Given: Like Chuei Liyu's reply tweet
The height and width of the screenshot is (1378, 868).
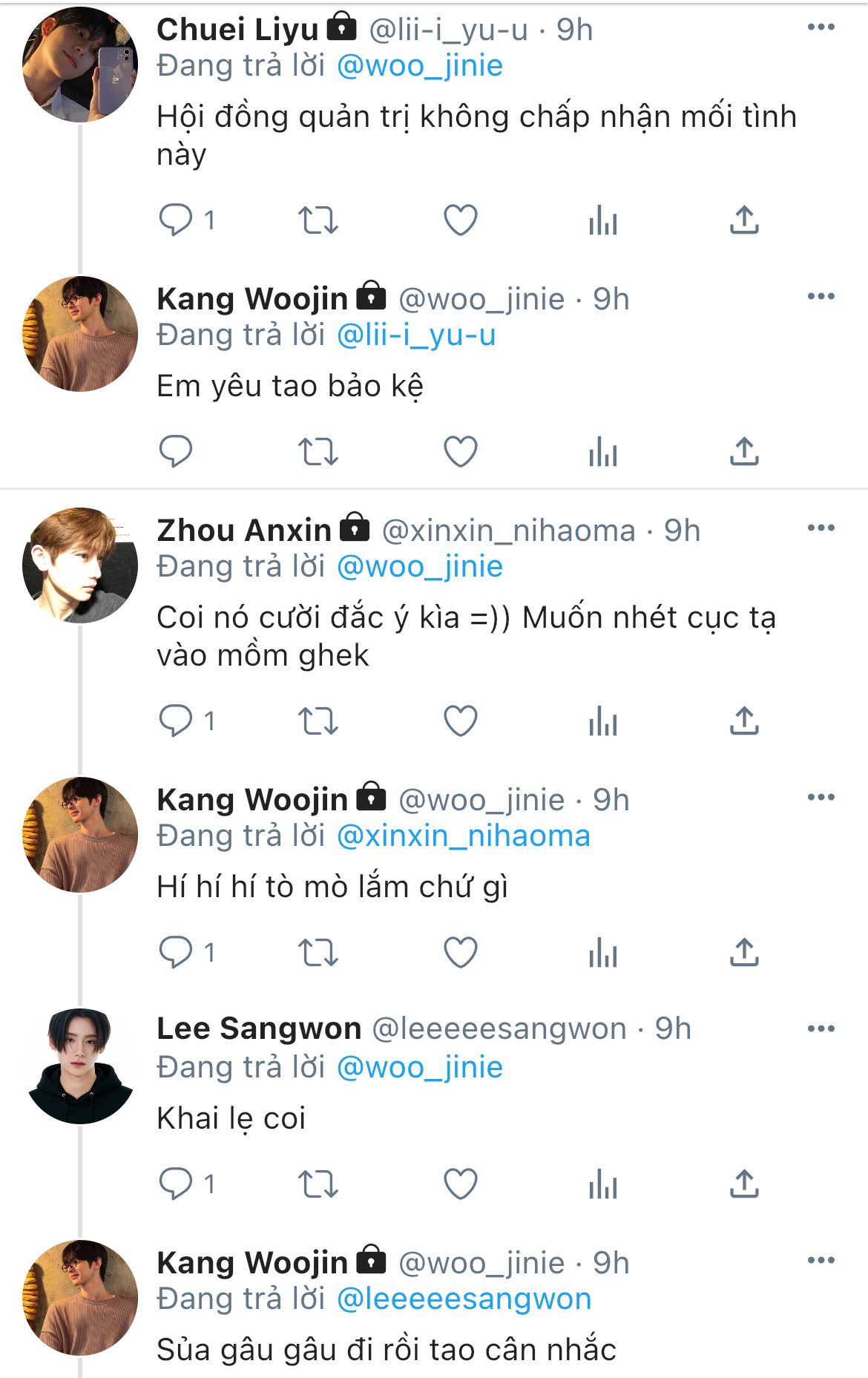Looking at the screenshot, I should 460,220.
